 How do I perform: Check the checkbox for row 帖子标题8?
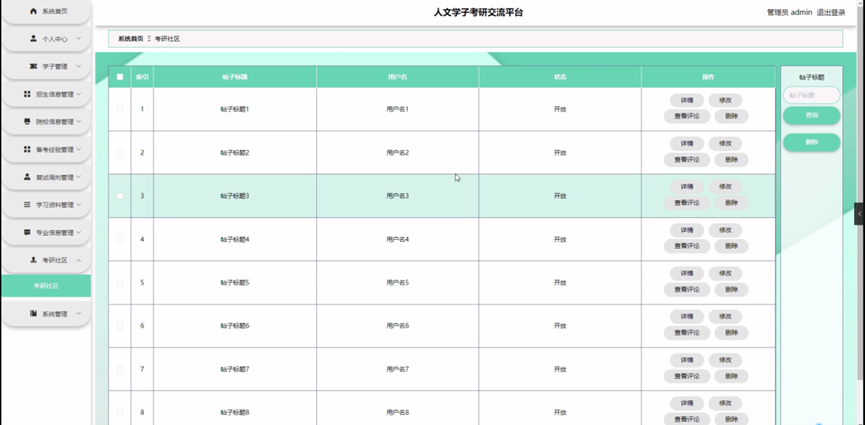(x=120, y=412)
